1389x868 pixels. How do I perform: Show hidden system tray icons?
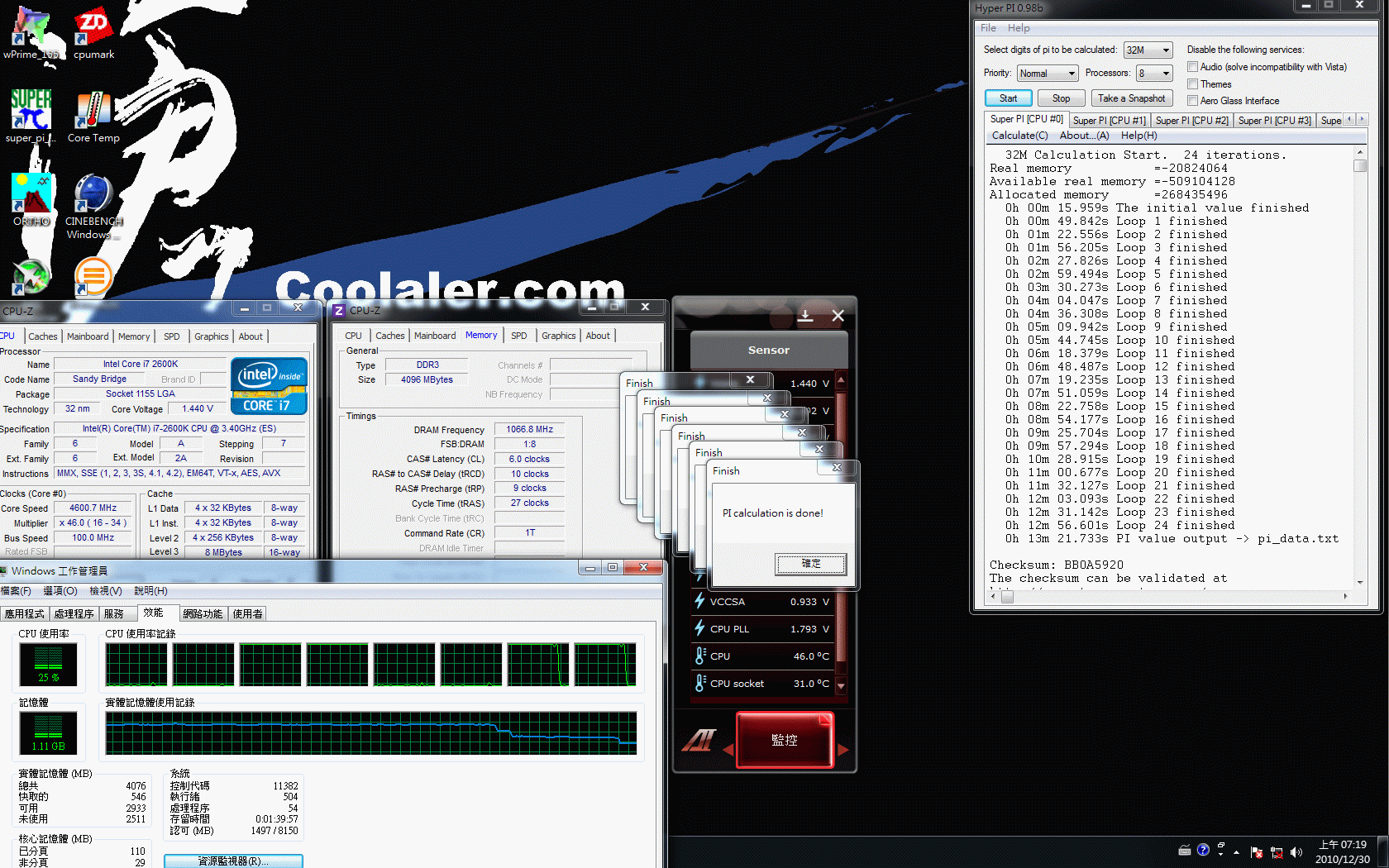1237,851
